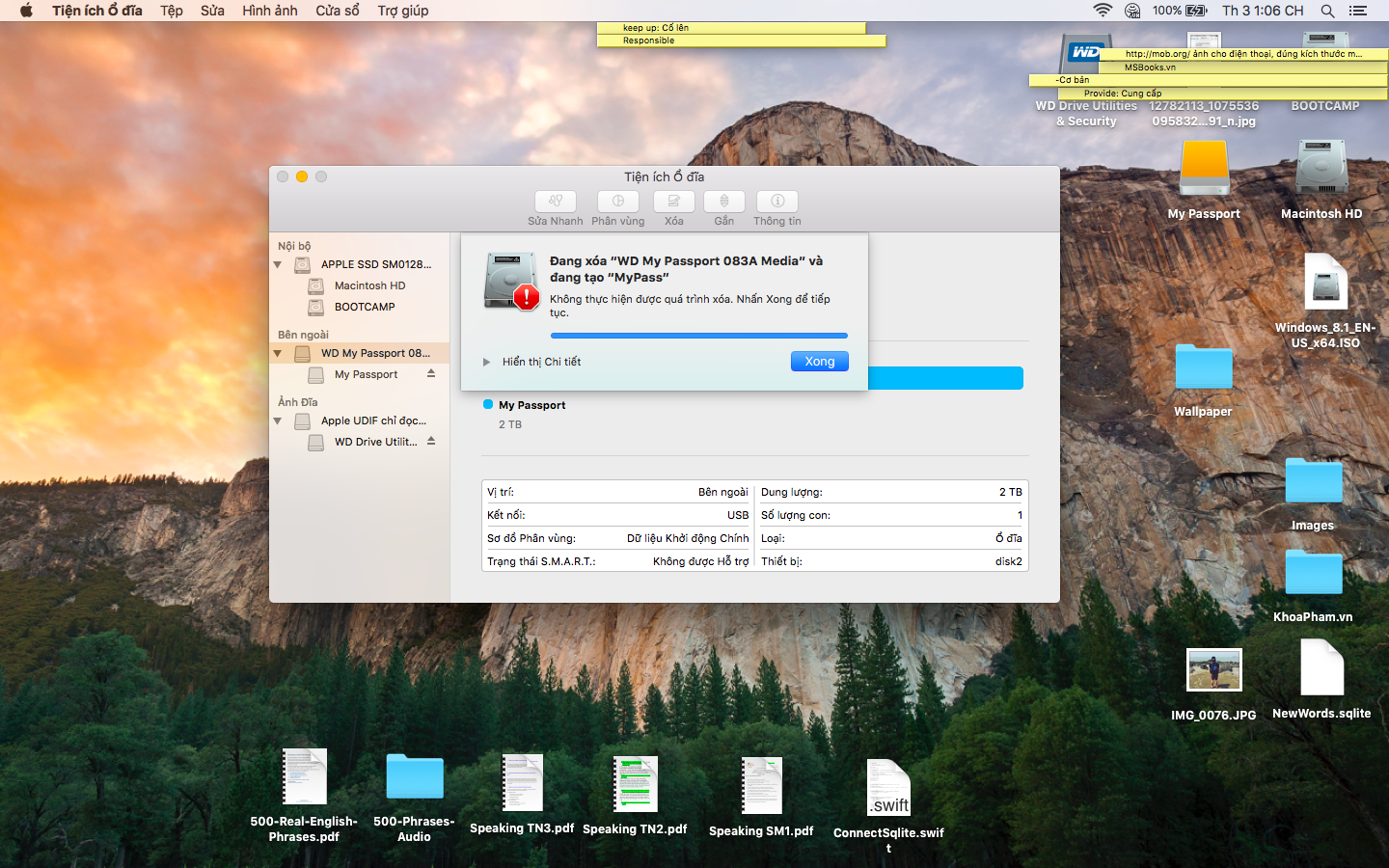Click the input source globe icon
The width and height of the screenshot is (1389, 868).
tap(1132, 11)
